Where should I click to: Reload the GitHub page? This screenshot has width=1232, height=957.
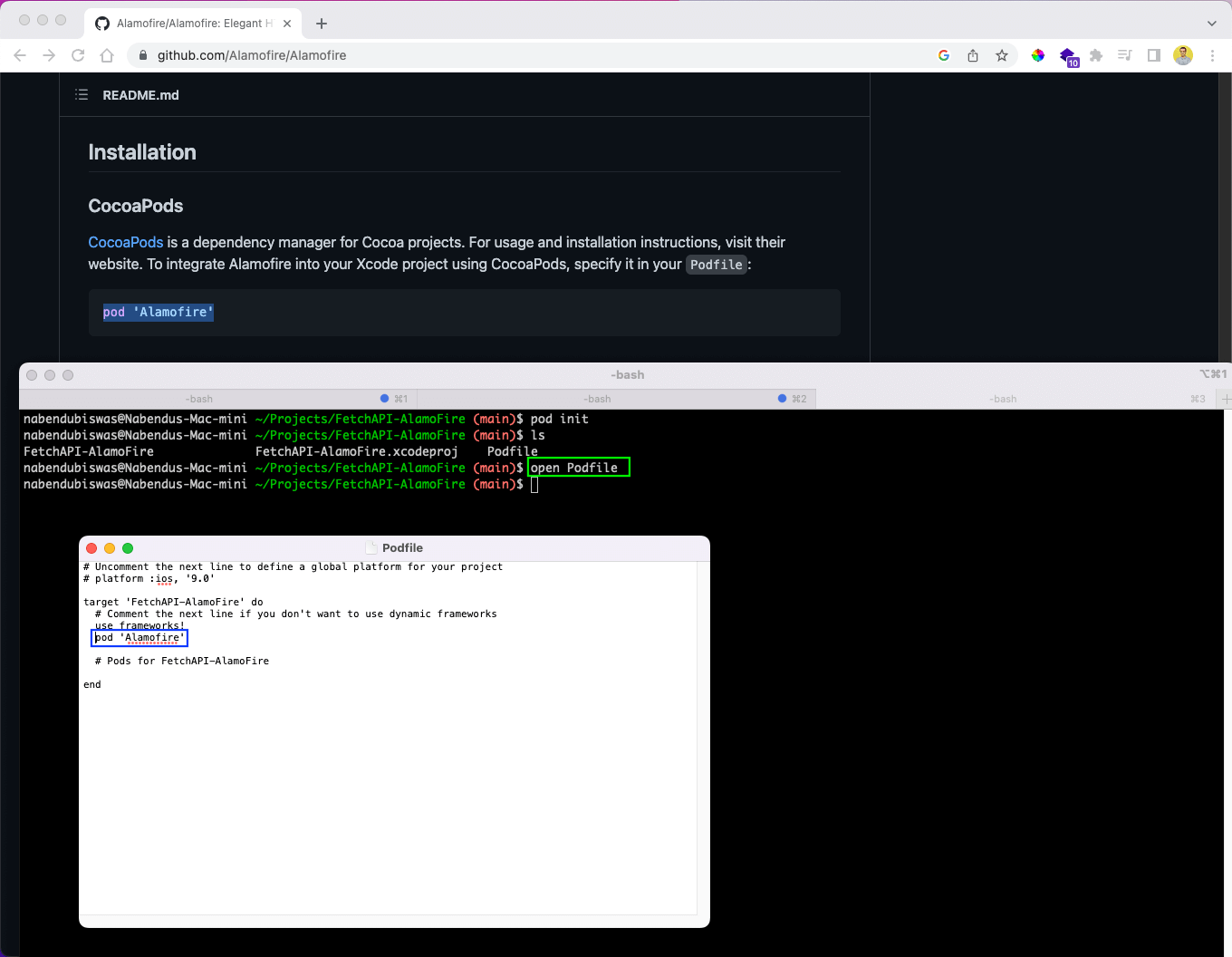coord(78,55)
